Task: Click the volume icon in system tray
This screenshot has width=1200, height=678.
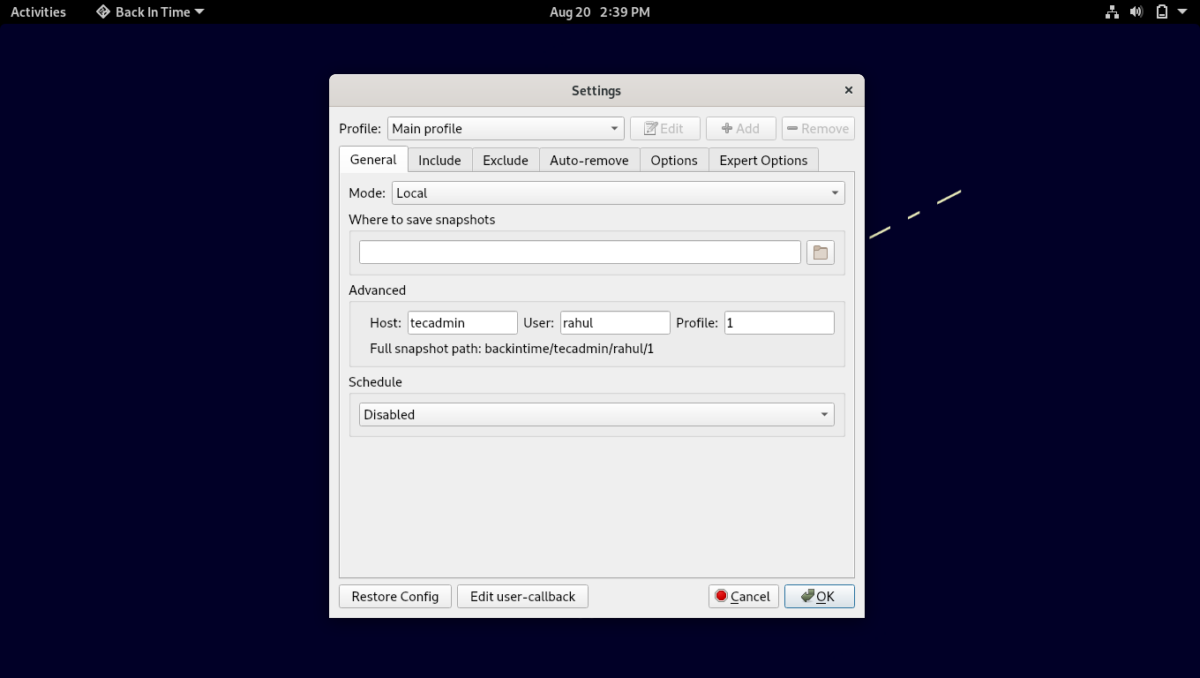Action: [x=1136, y=12]
